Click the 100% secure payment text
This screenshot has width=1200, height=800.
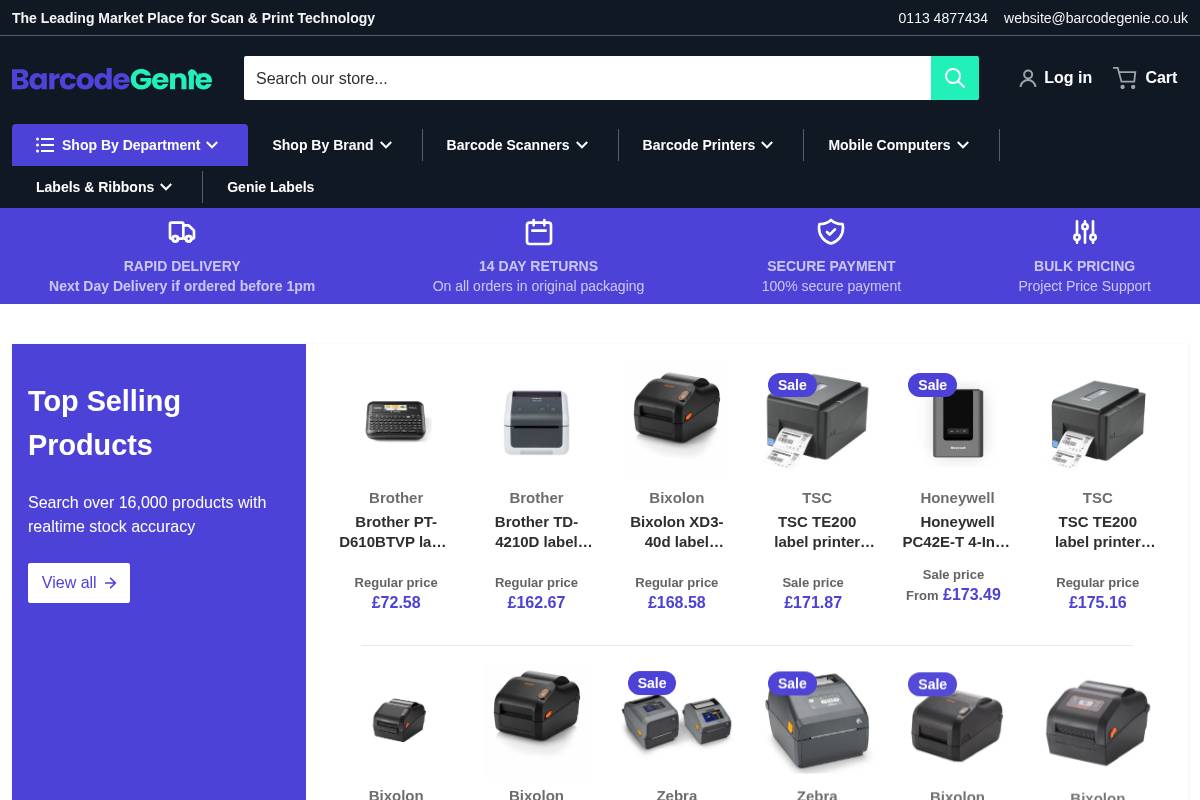coord(831,286)
